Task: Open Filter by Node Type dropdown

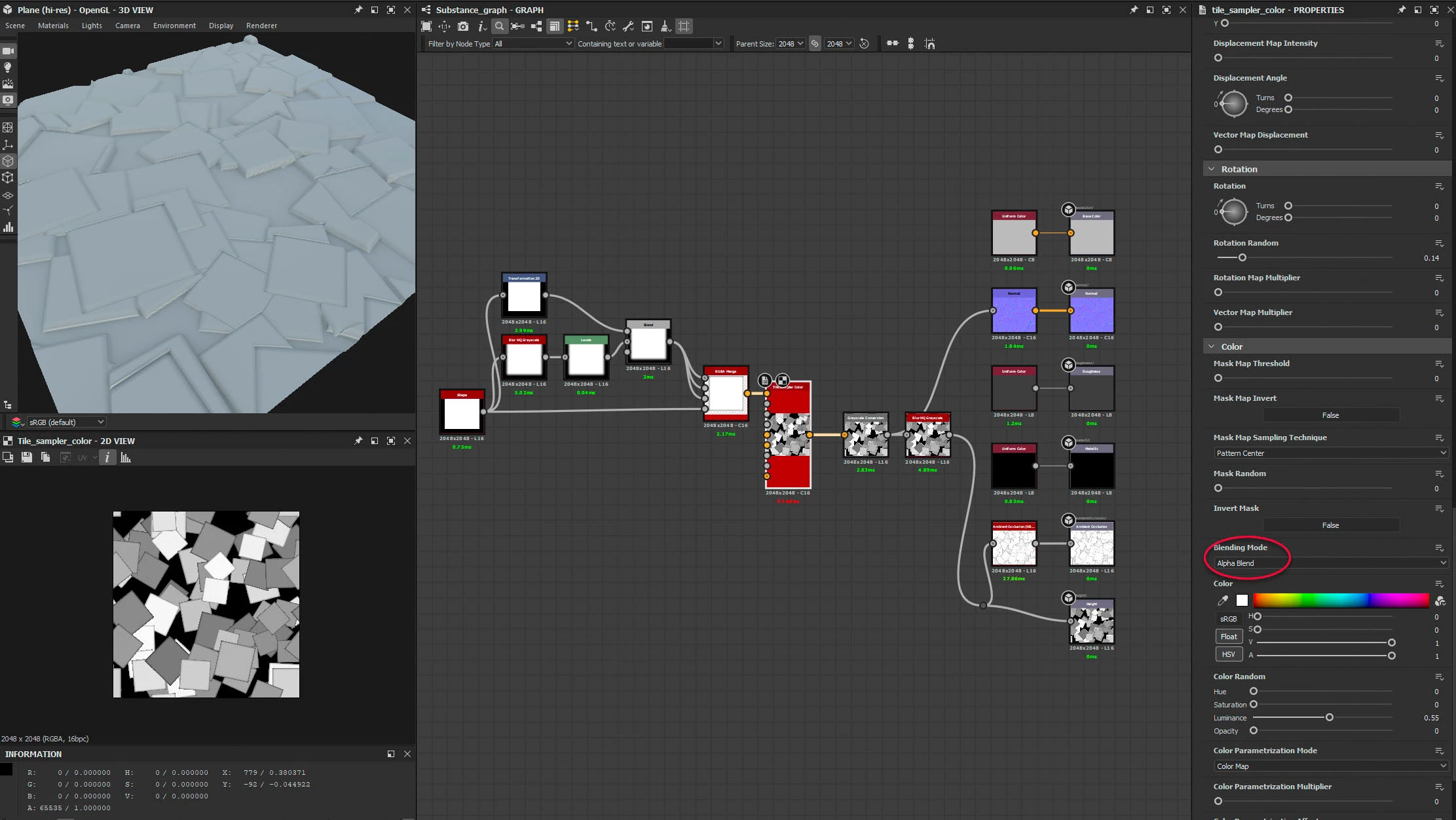Action: tap(532, 44)
